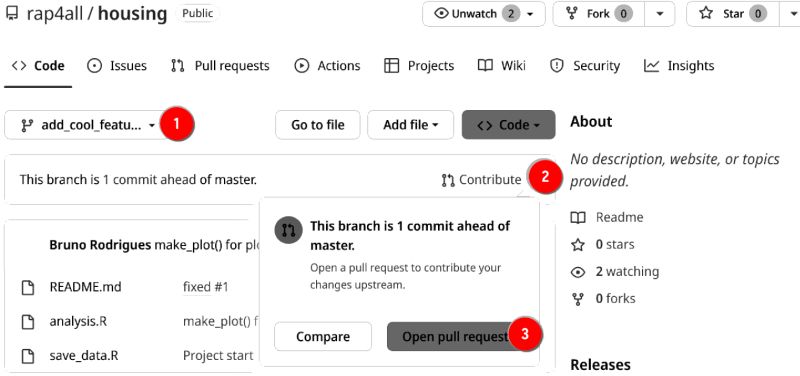Toggle the Contribute dropdown
The width and height of the screenshot is (800, 376).
coord(482,180)
